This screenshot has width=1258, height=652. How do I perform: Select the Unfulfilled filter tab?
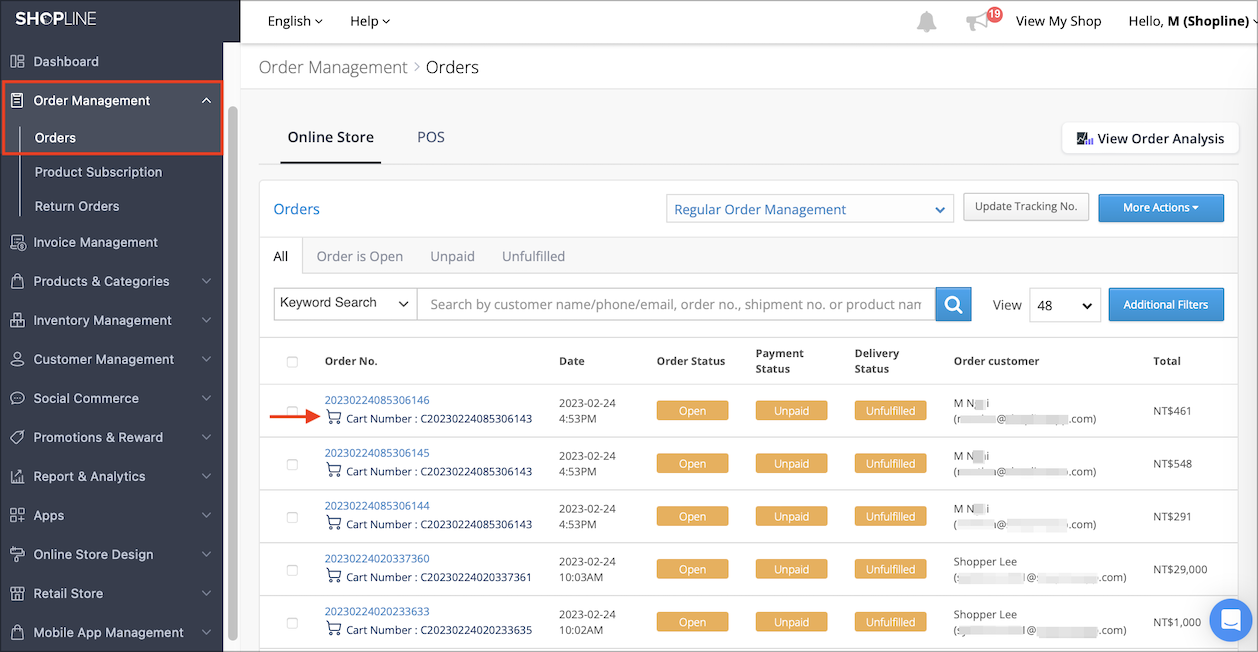533,256
